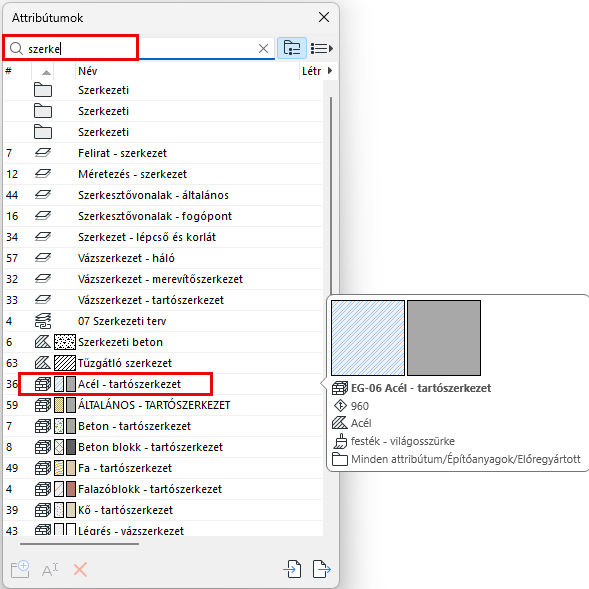Select 'Beton - tartószerkezet' material

[163, 426]
